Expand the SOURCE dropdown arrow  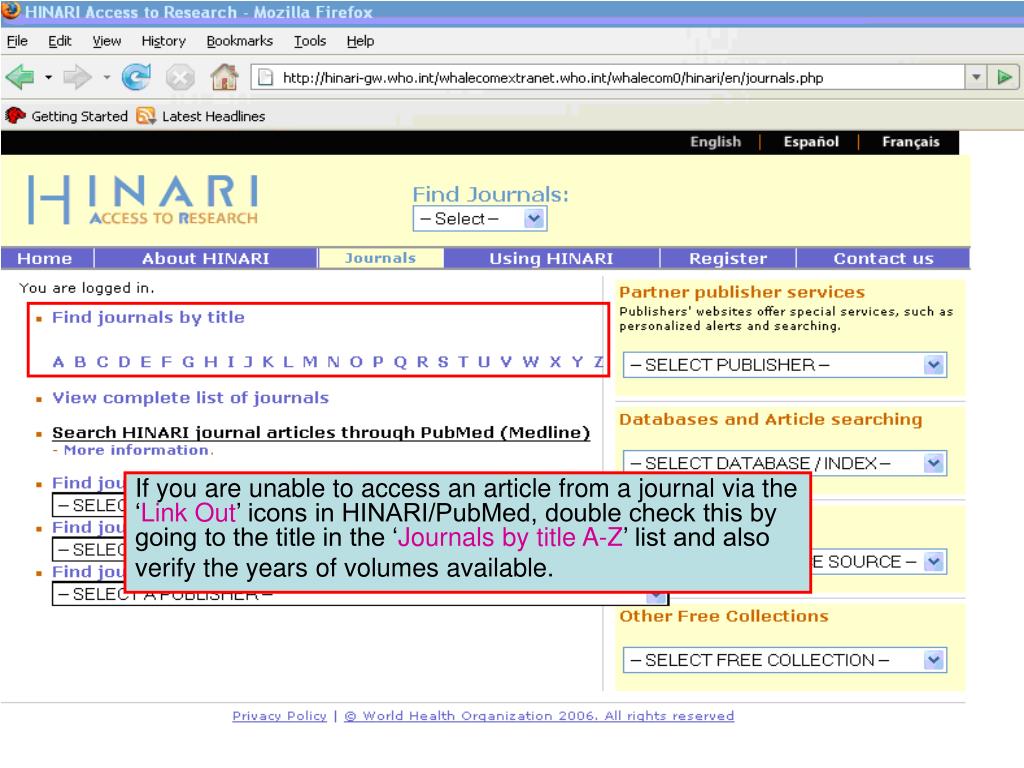[935, 562]
